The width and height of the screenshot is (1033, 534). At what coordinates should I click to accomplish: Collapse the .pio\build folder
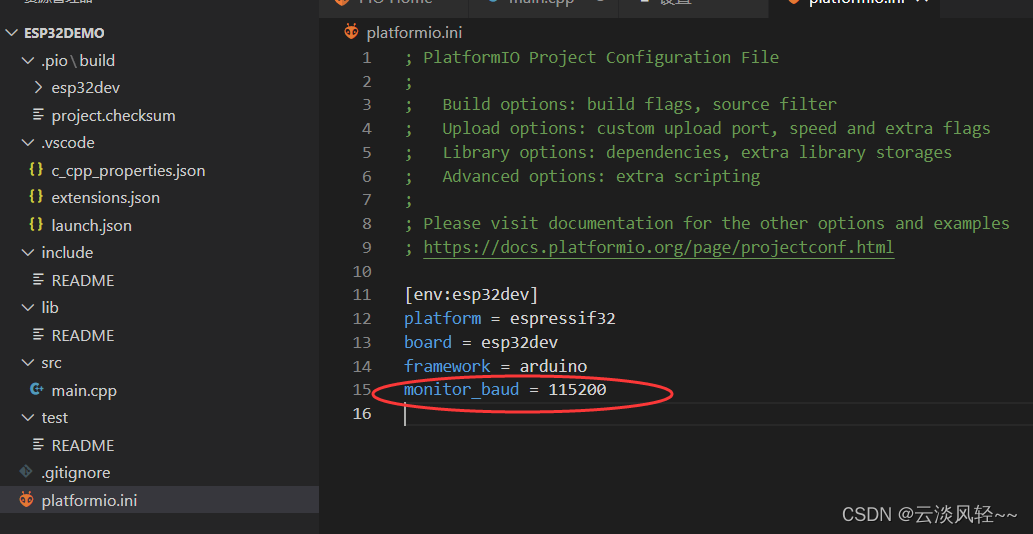coord(28,61)
